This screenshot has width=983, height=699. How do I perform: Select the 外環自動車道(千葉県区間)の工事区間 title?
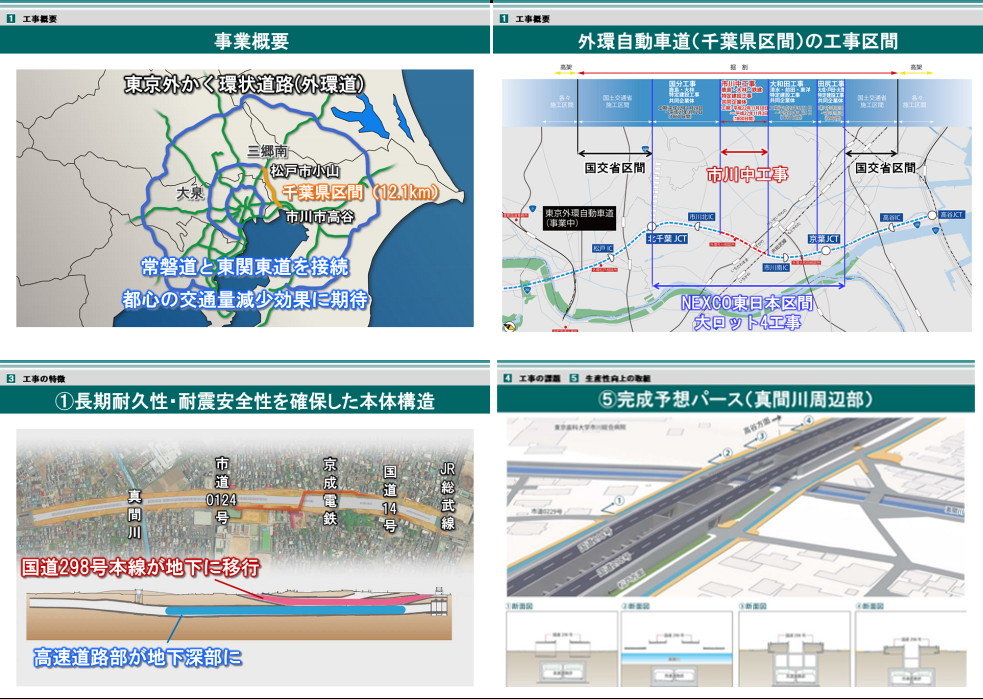coord(737,41)
